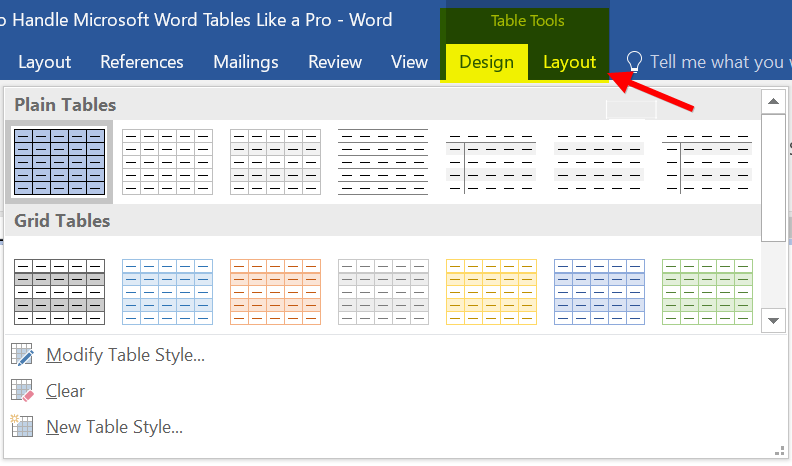
Task: Choose the orange grid table style
Action: pos(275,292)
